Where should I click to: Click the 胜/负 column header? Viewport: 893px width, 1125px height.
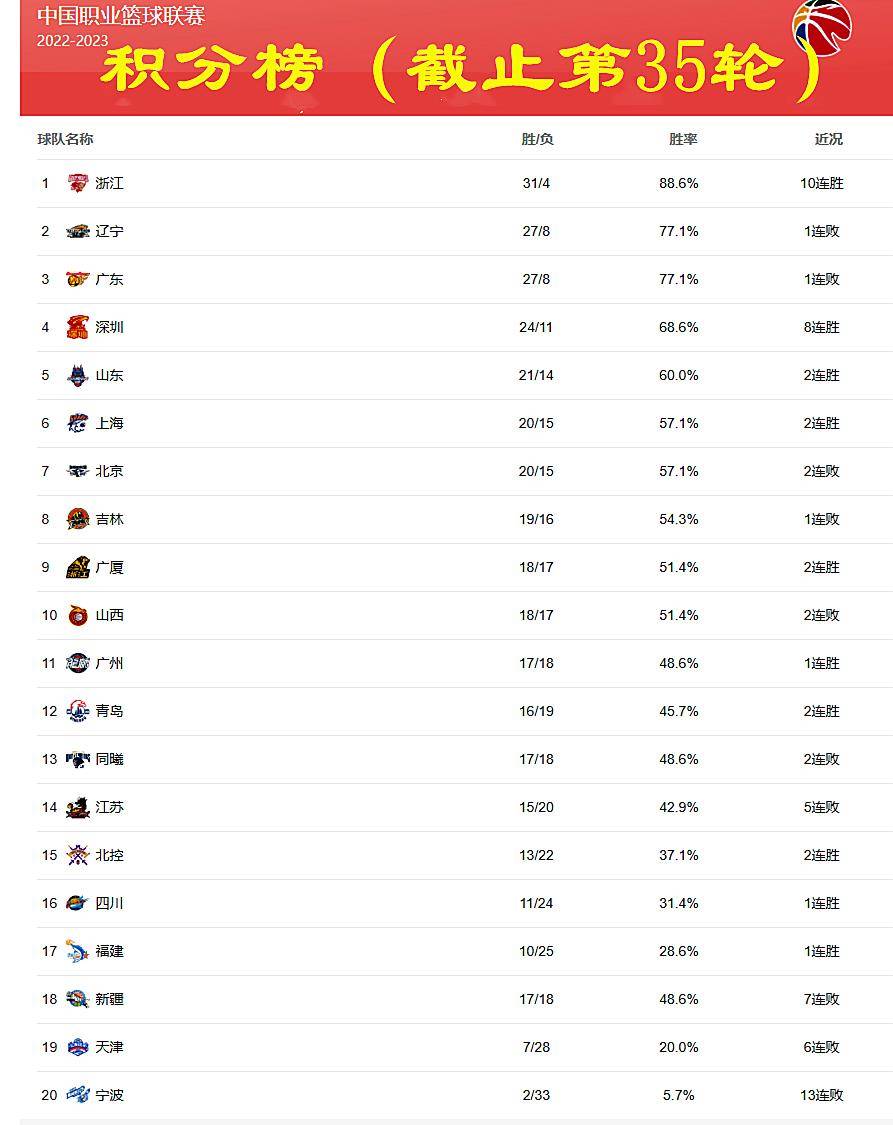pyautogui.click(x=537, y=139)
